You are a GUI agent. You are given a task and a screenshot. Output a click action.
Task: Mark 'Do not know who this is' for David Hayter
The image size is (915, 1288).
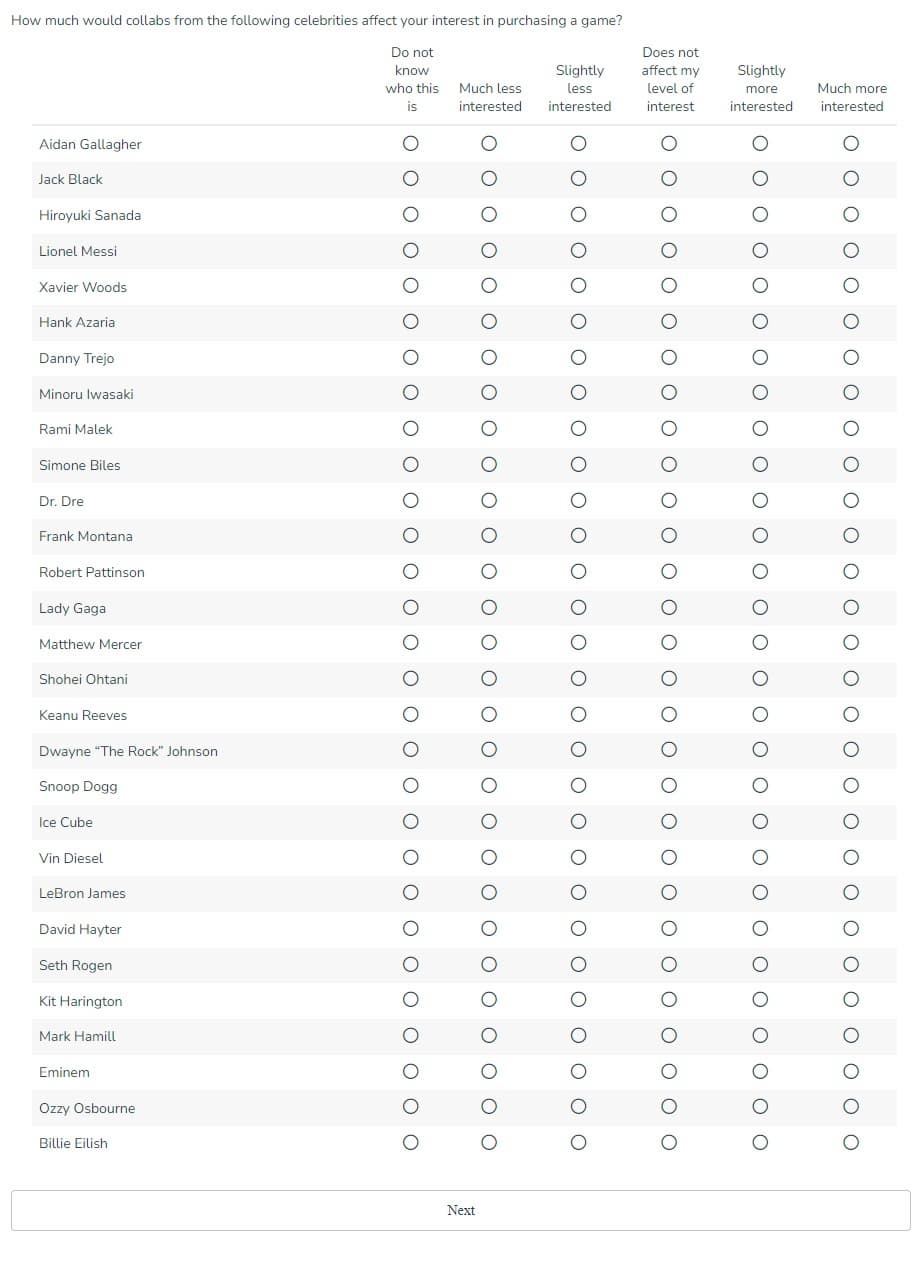(410, 929)
